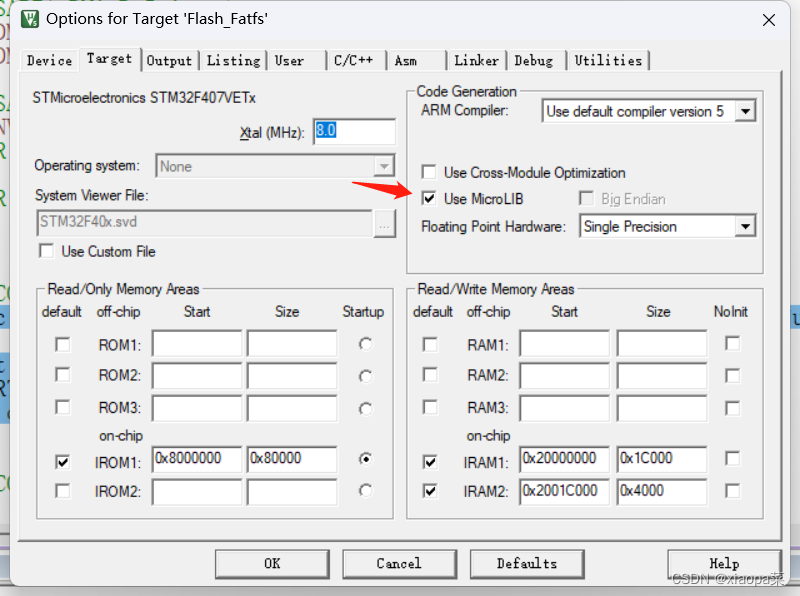Uncheck the IROM1 default checkbox

(62, 462)
